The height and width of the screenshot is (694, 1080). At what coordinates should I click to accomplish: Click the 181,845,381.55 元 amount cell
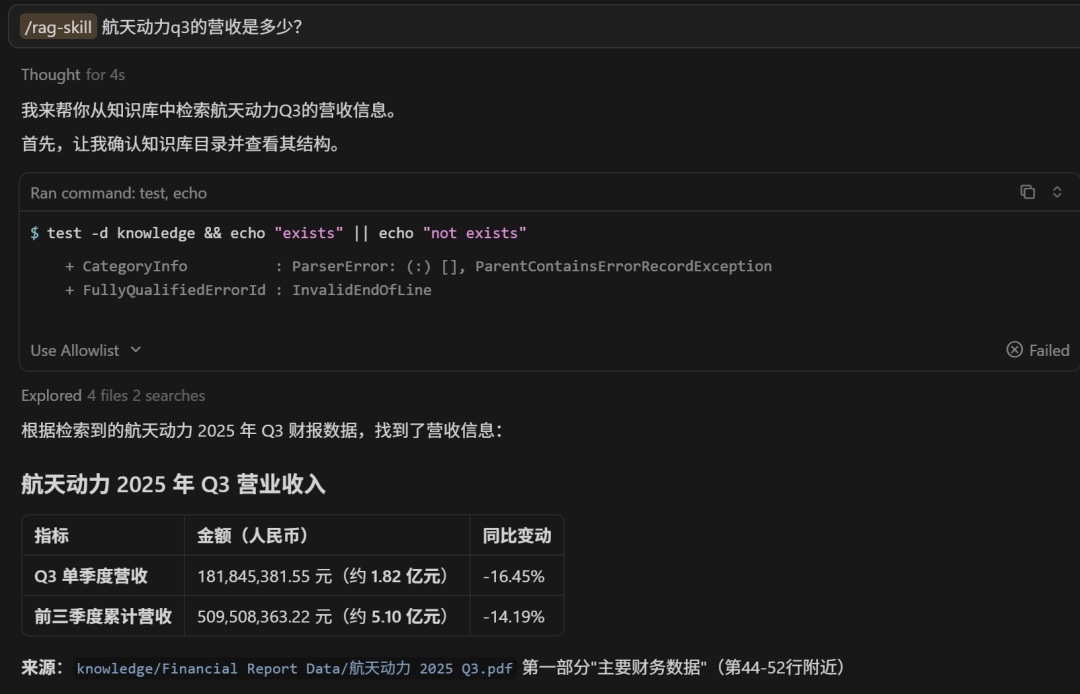(x=322, y=576)
